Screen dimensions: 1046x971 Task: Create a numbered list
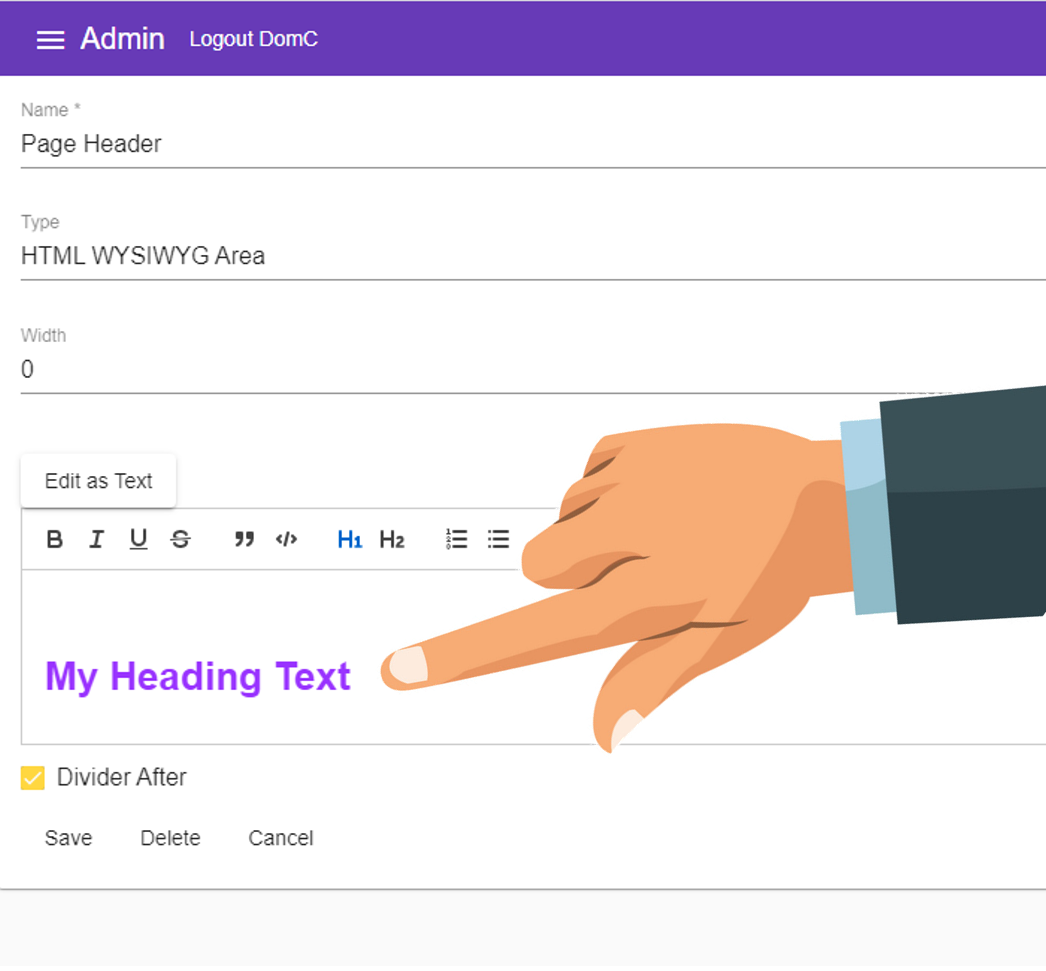pos(456,539)
